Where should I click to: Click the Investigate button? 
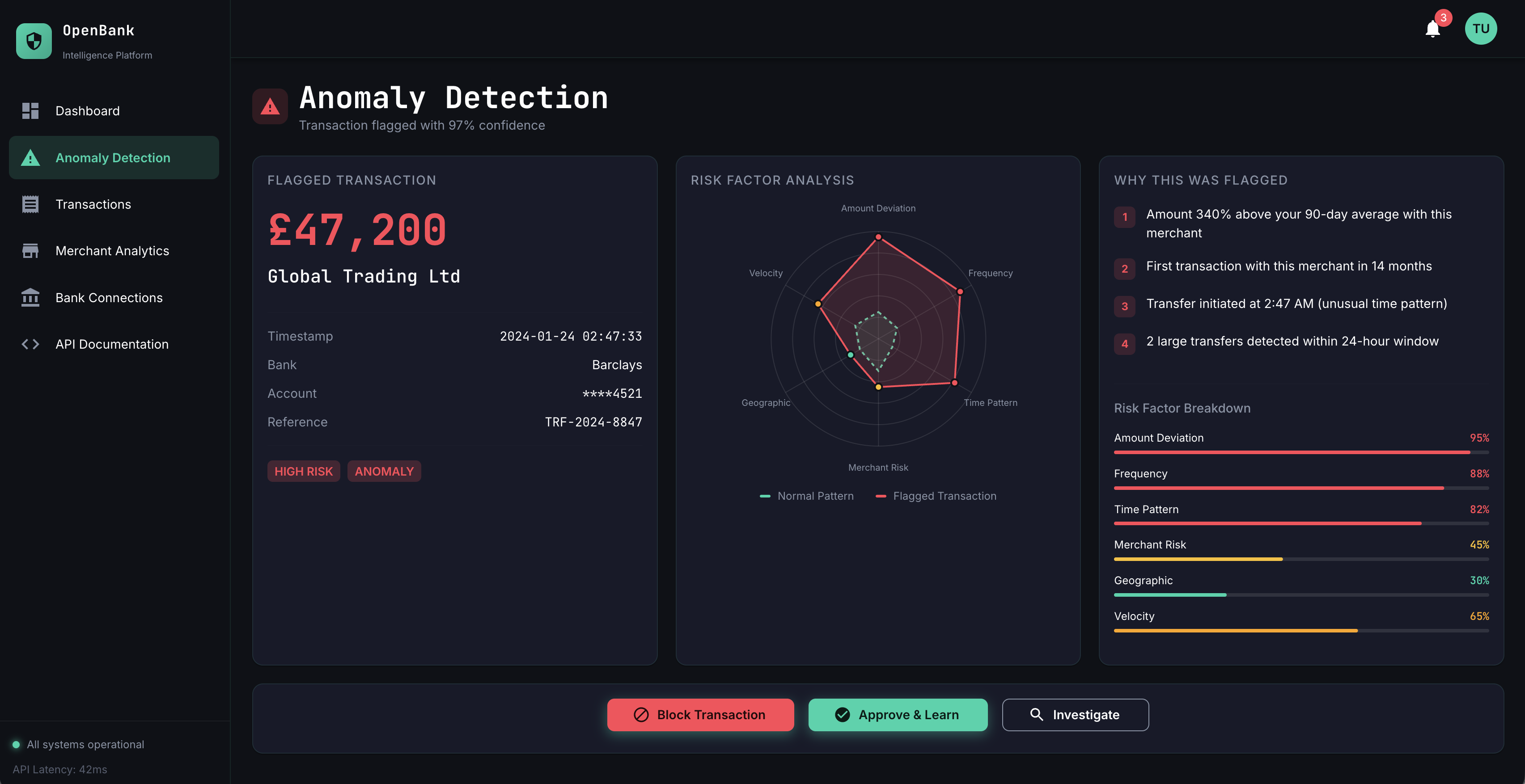click(1075, 715)
